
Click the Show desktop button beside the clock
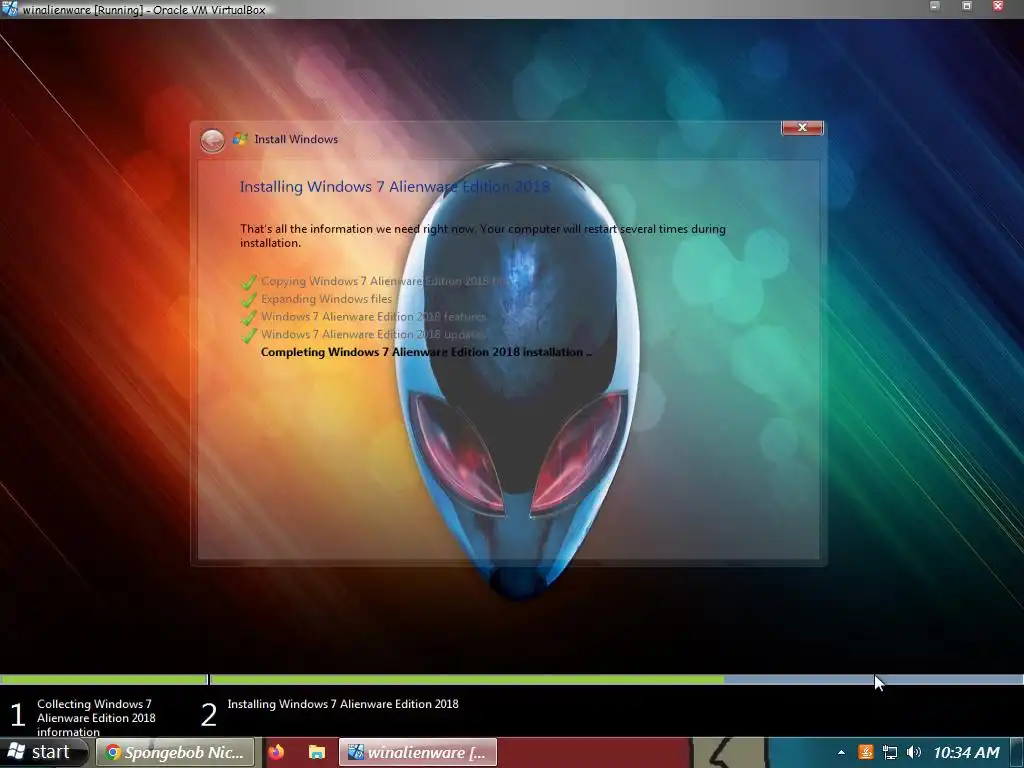click(1017, 752)
